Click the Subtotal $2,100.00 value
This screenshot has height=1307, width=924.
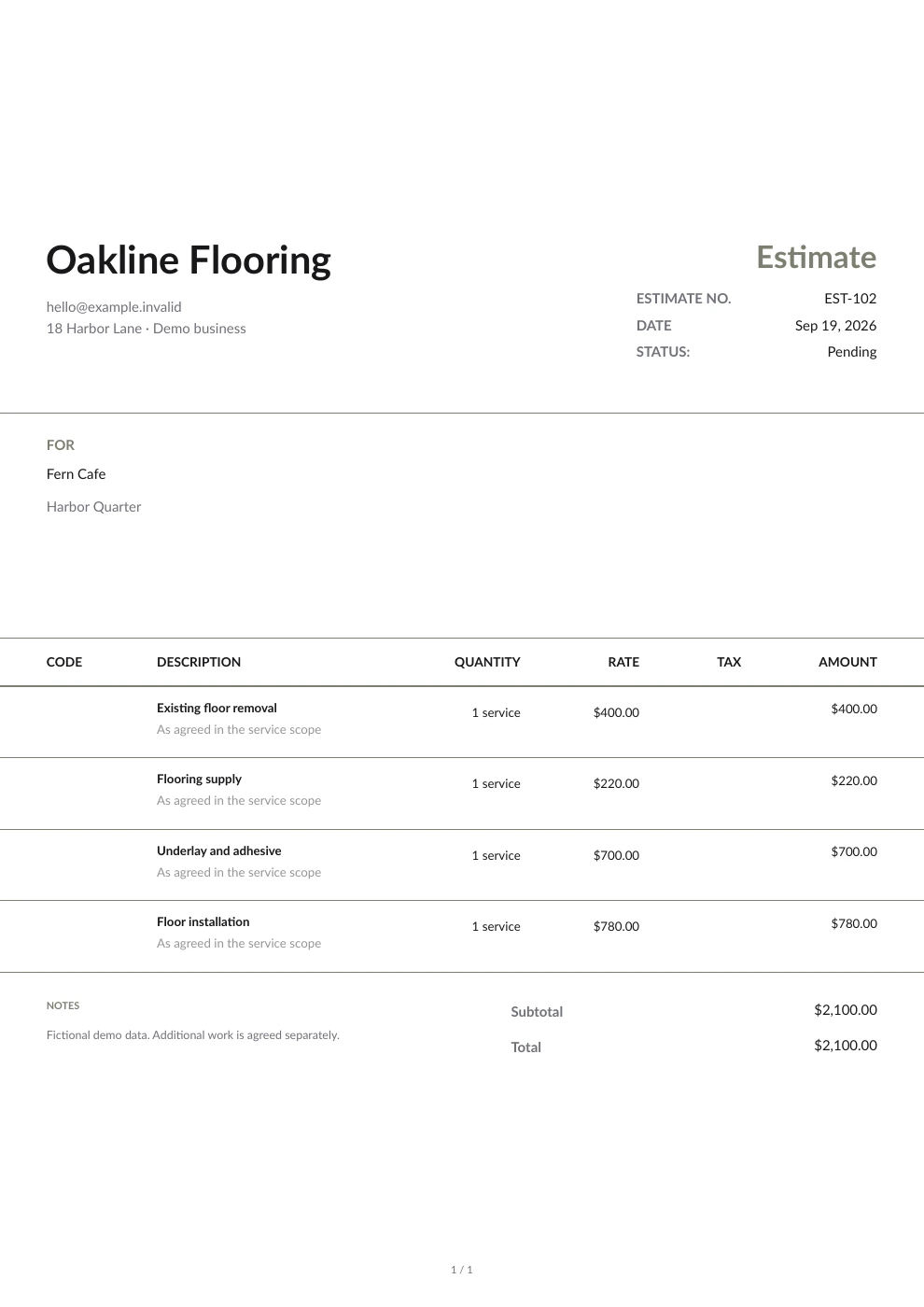click(846, 1010)
